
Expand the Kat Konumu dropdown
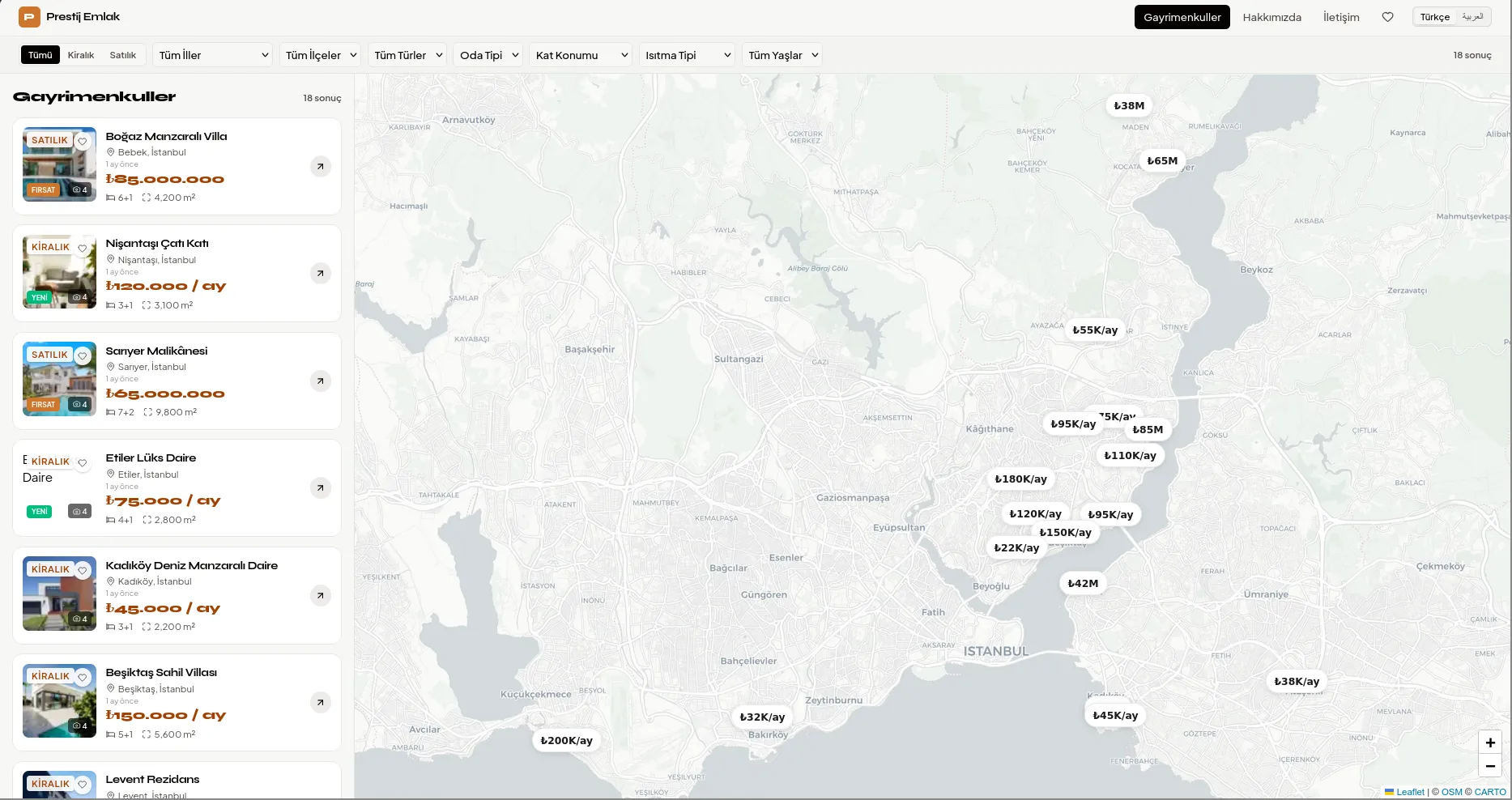coord(581,55)
